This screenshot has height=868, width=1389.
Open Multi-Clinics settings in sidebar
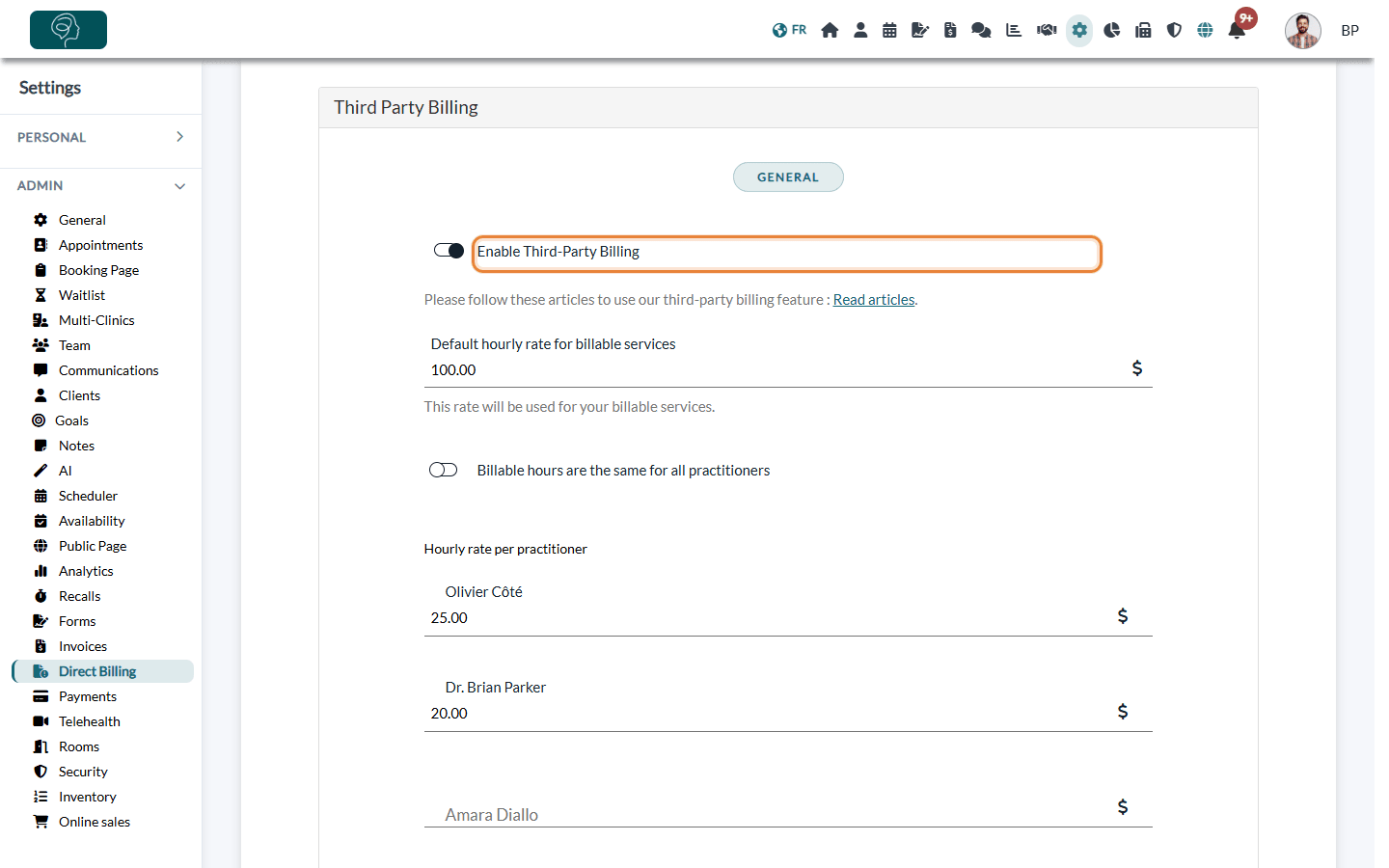(96, 320)
